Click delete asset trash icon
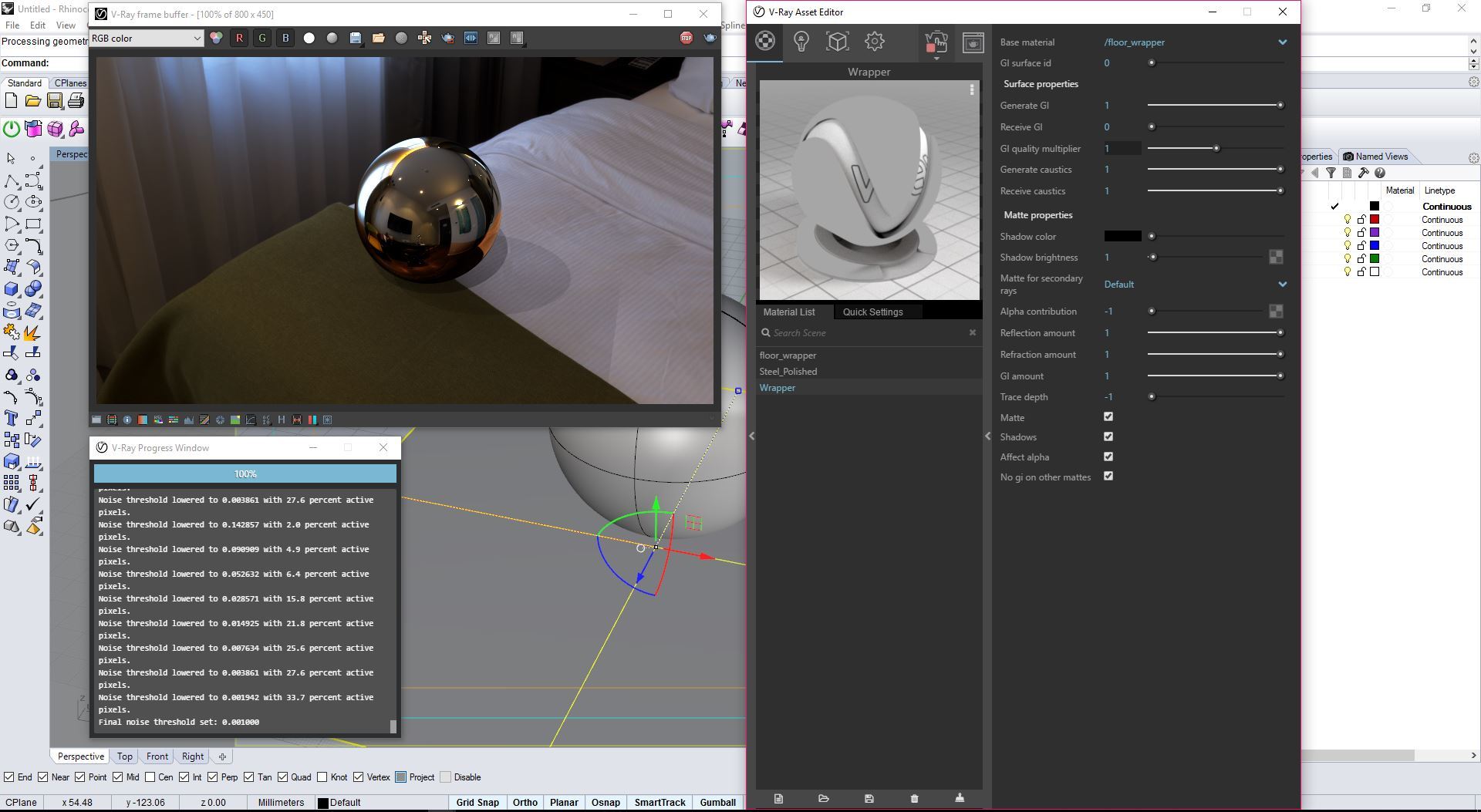This screenshot has width=1481, height=812. tap(915, 798)
